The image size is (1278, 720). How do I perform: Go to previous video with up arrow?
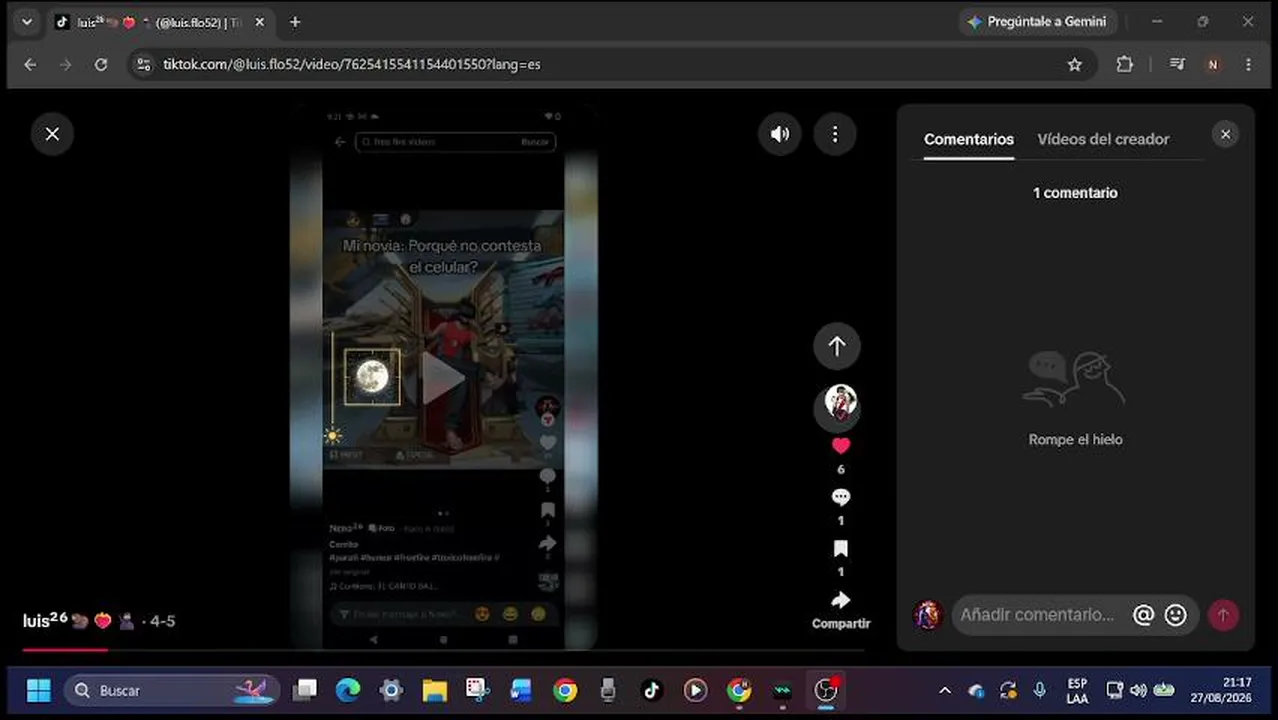tap(837, 346)
